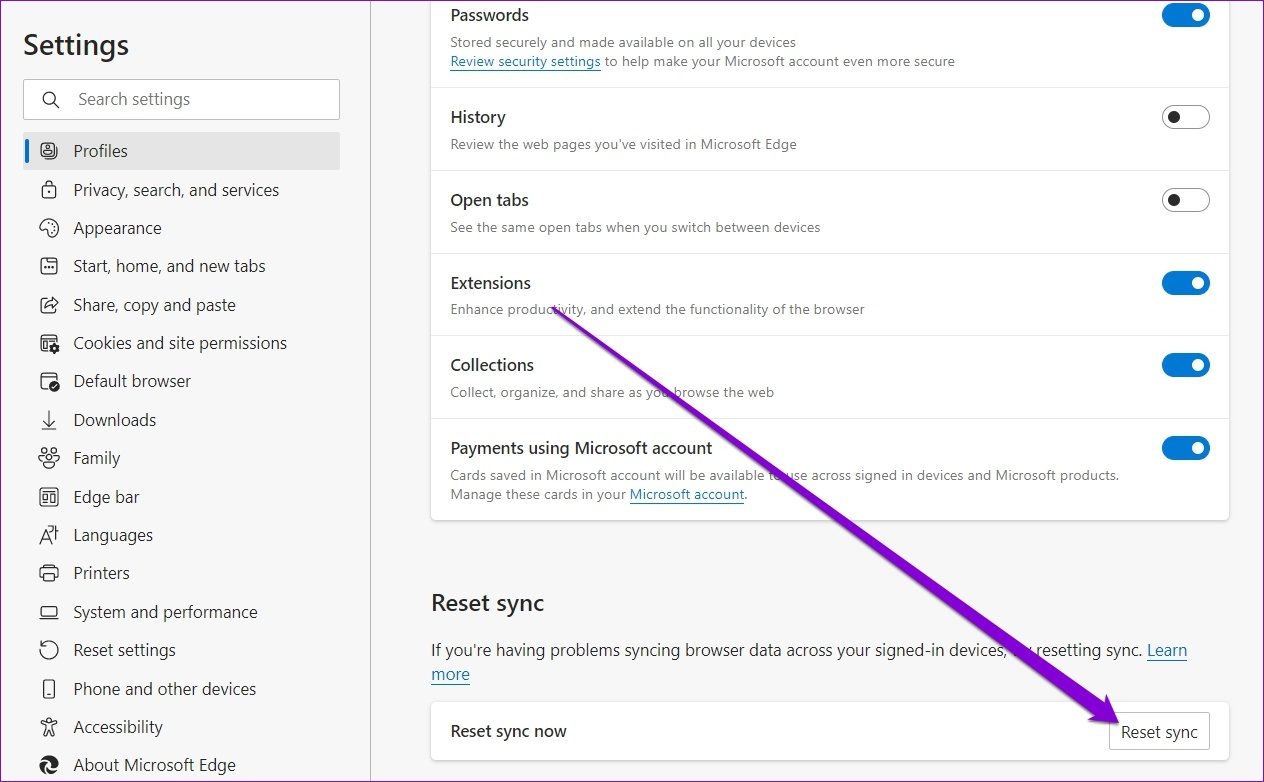Click the Cookies and site permissions icon
This screenshot has width=1264, height=782.
(x=49, y=343)
